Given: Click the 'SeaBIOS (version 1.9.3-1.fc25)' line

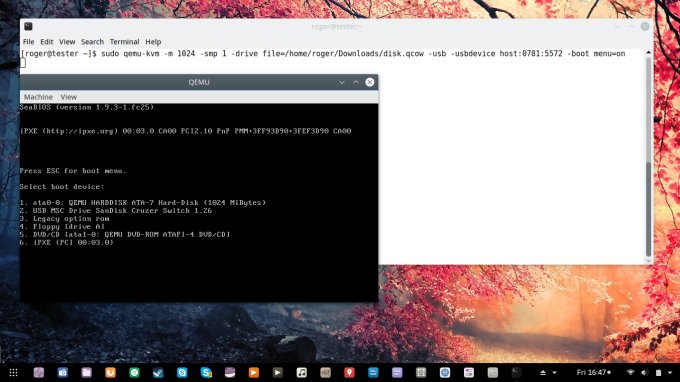Looking at the screenshot, I should (x=87, y=107).
